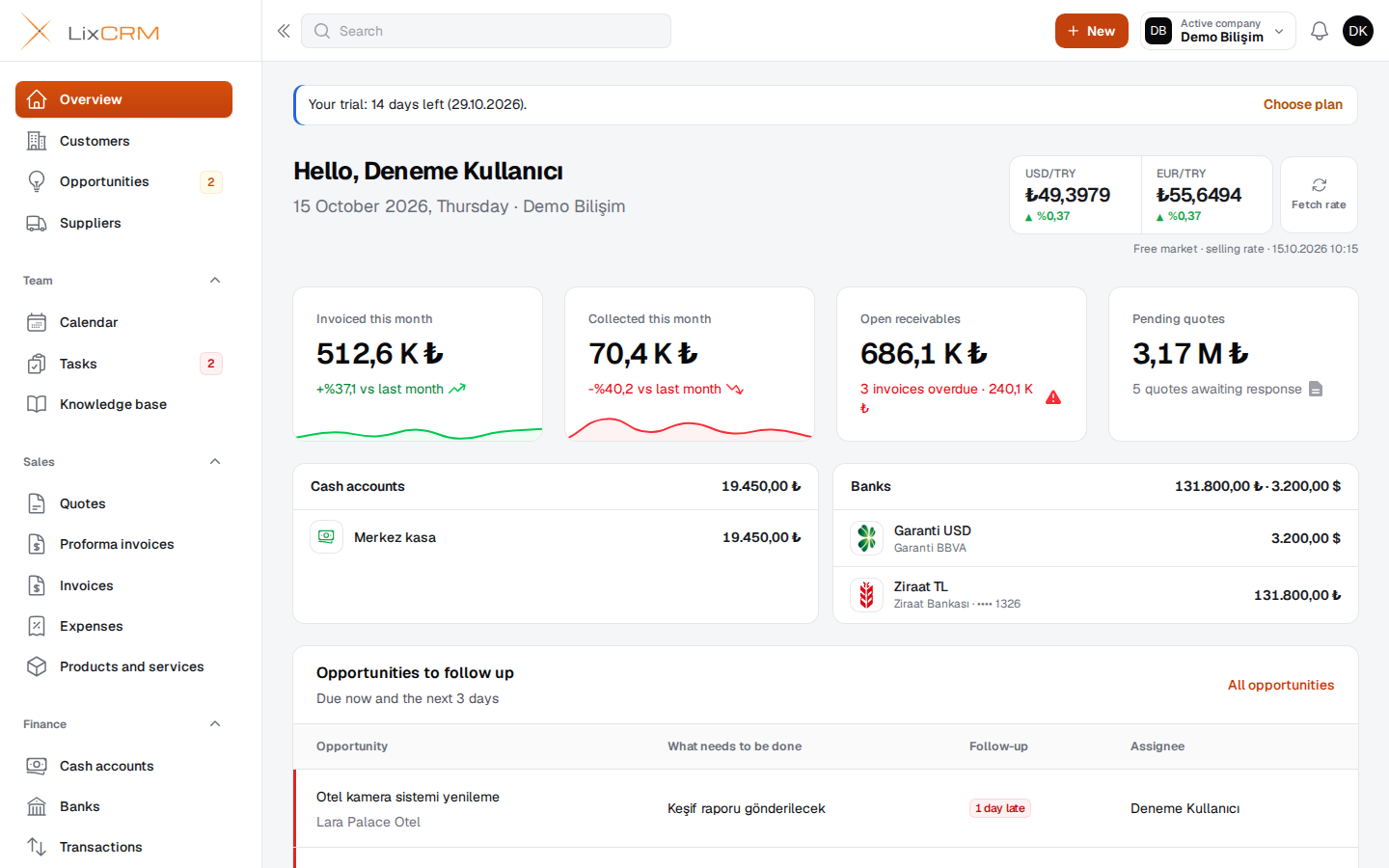Image resolution: width=1389 pixels, height=868 pixels.
Task: Open notifications bell
Action: coord(1319,31)
